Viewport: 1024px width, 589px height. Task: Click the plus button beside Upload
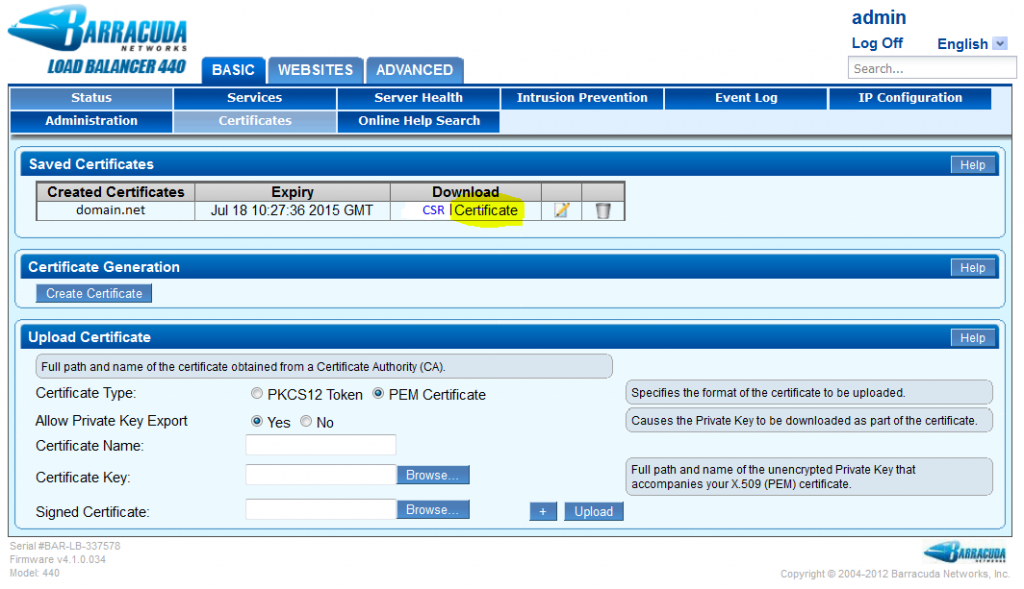point(543,512)
